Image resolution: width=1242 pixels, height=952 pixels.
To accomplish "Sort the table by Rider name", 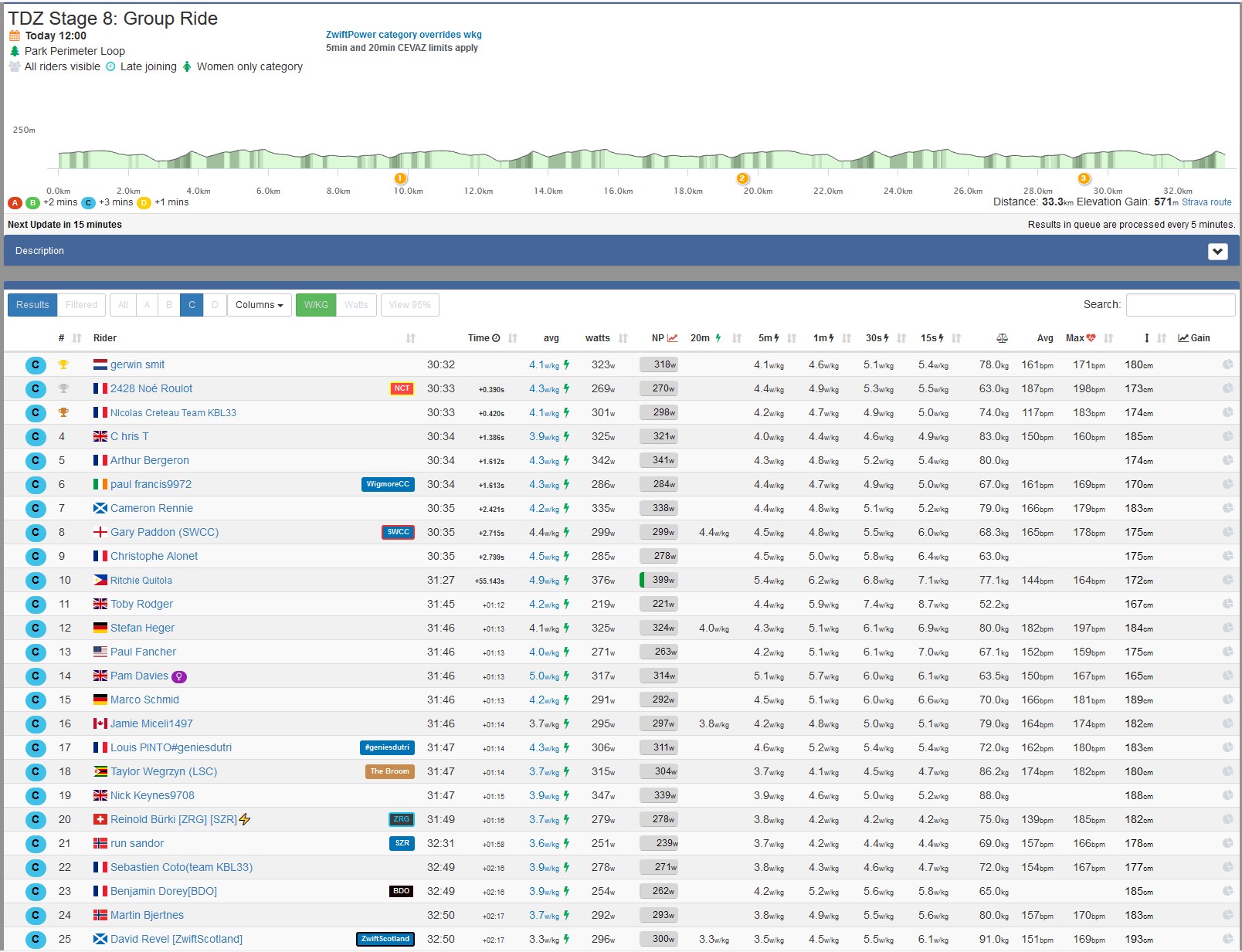I will pyautogui.click(x=411, y=338).
